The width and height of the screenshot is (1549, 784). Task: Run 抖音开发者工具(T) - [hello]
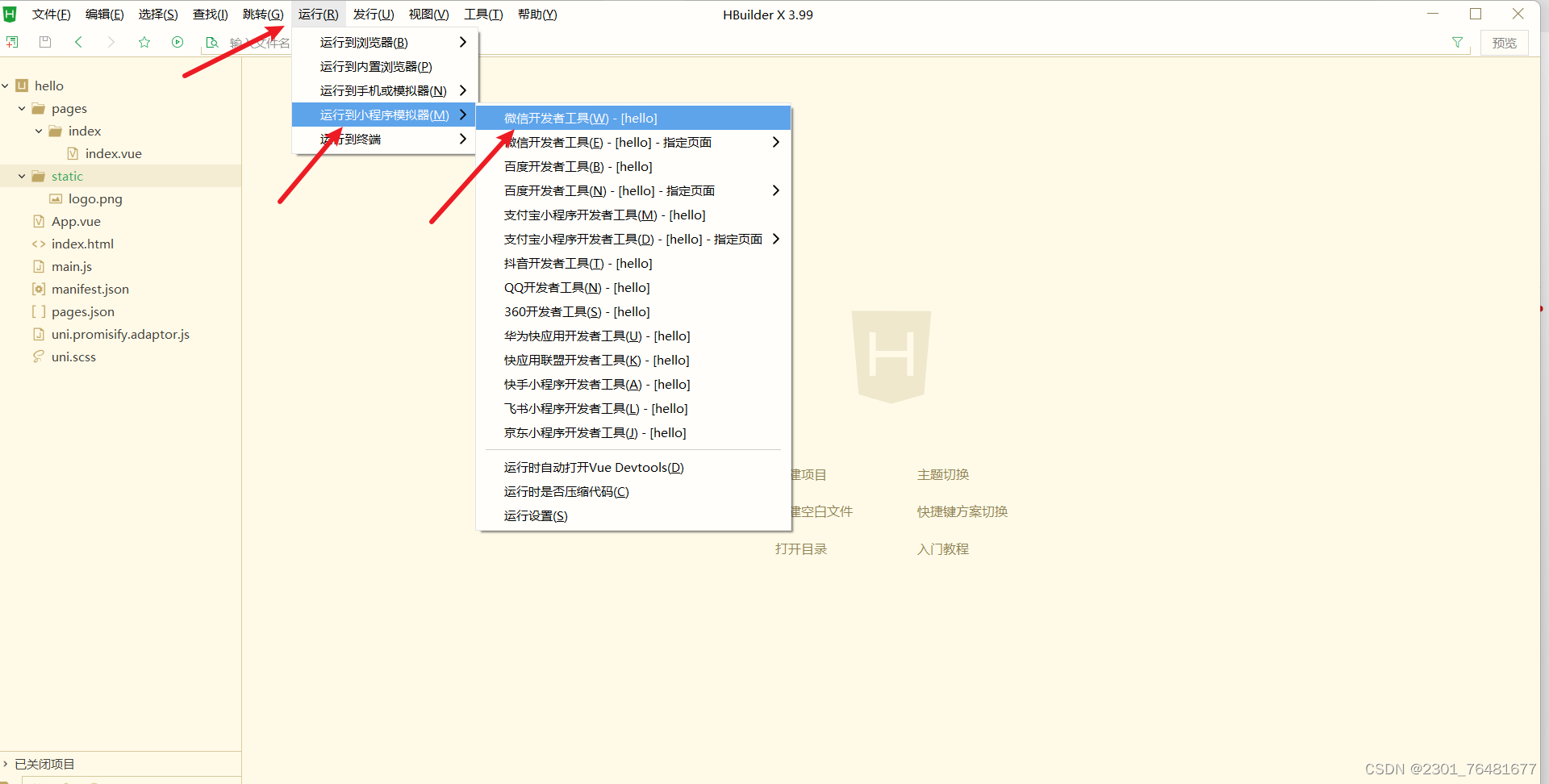pyautogui.click(x=633, y=263)
